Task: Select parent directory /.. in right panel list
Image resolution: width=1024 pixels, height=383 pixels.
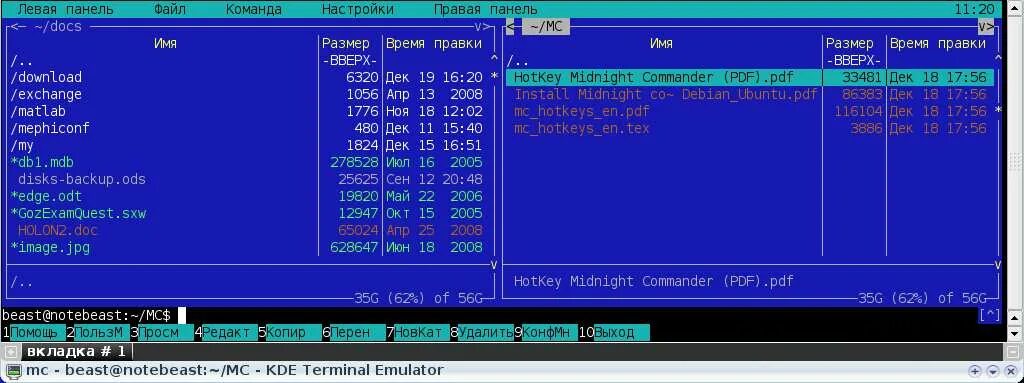Action: tap(750, 61)
